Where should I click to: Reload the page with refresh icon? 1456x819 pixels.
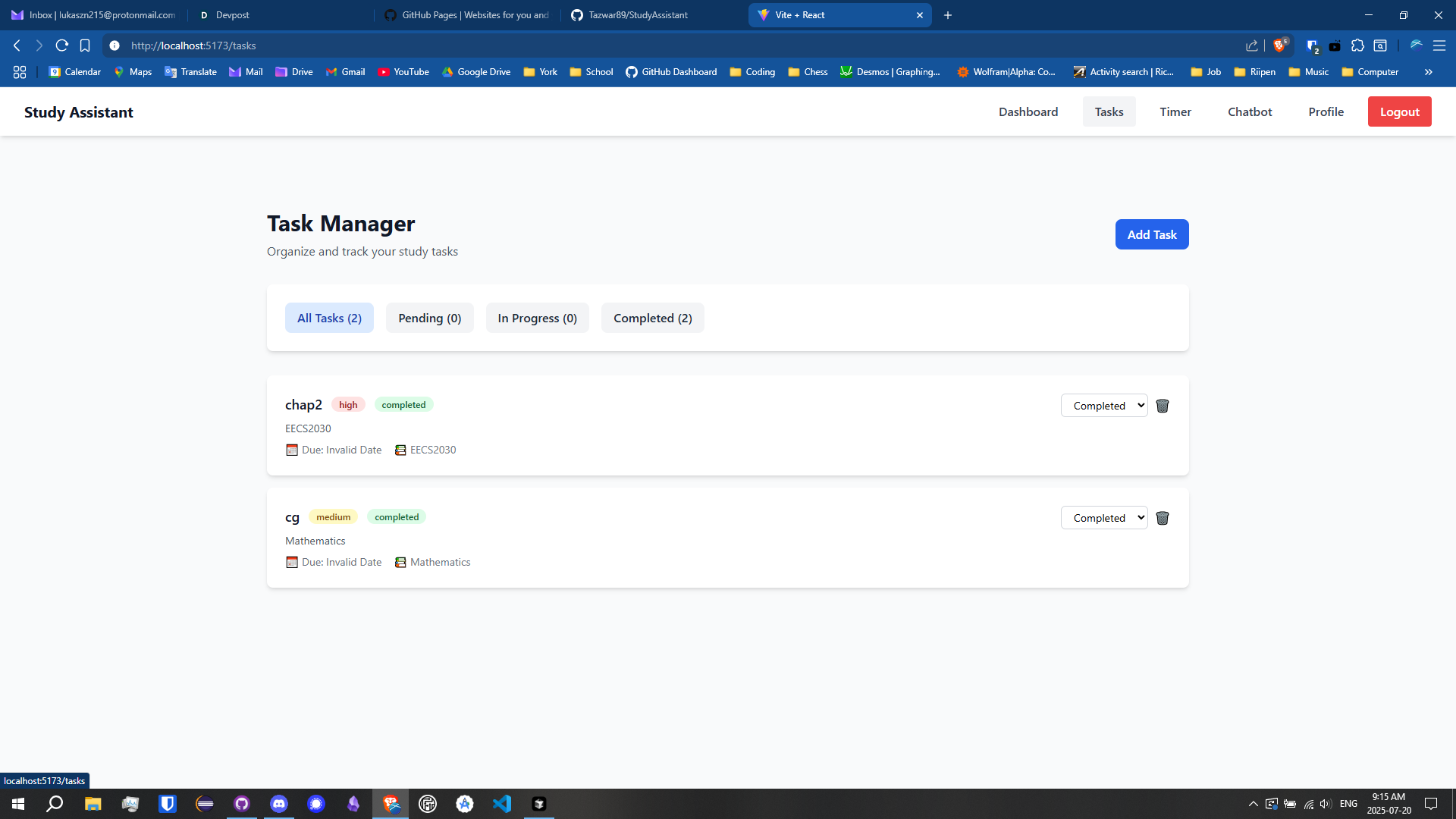[62, 45]
